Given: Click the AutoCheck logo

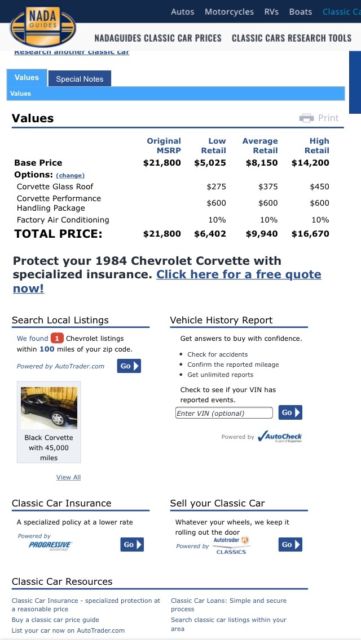Looking at the screenshot, I should click(x=280, y=436).
